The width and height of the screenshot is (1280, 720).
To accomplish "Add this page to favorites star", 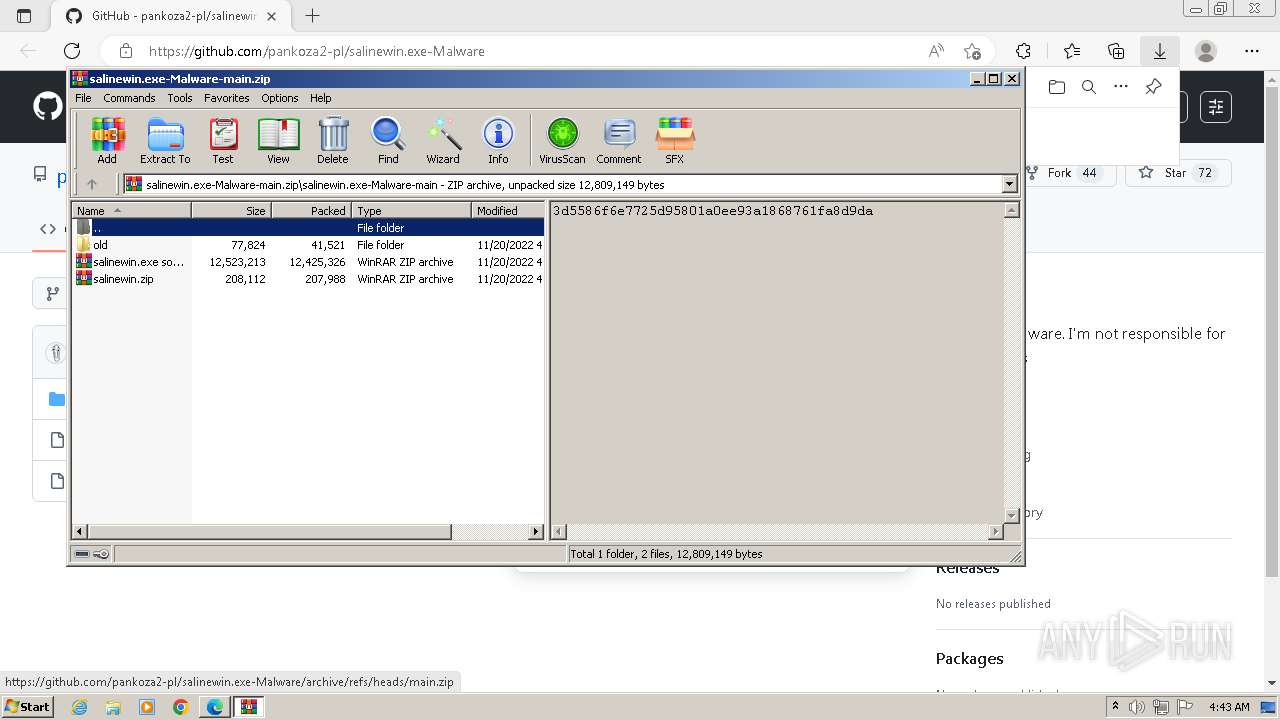I will (x=972, y=51).
